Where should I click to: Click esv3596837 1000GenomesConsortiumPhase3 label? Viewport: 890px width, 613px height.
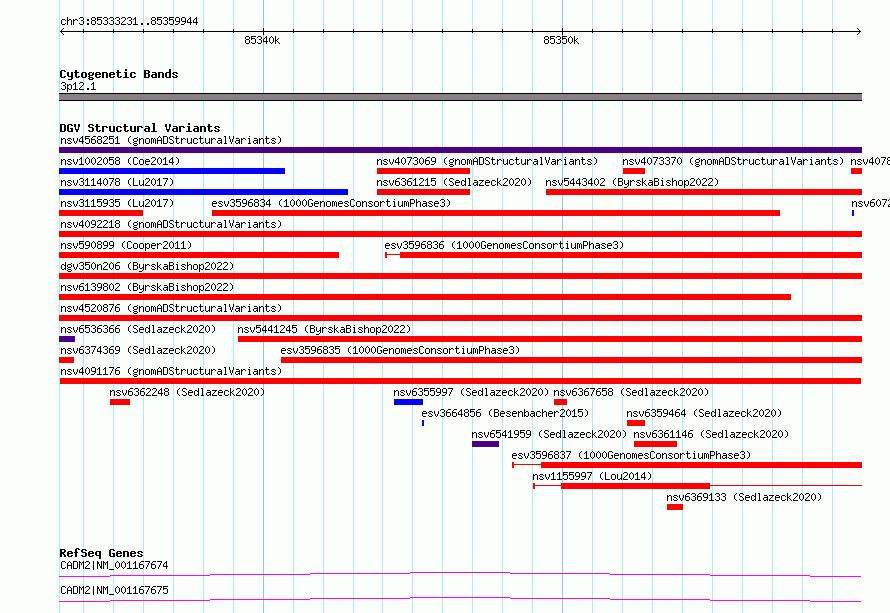pos(631,455)
